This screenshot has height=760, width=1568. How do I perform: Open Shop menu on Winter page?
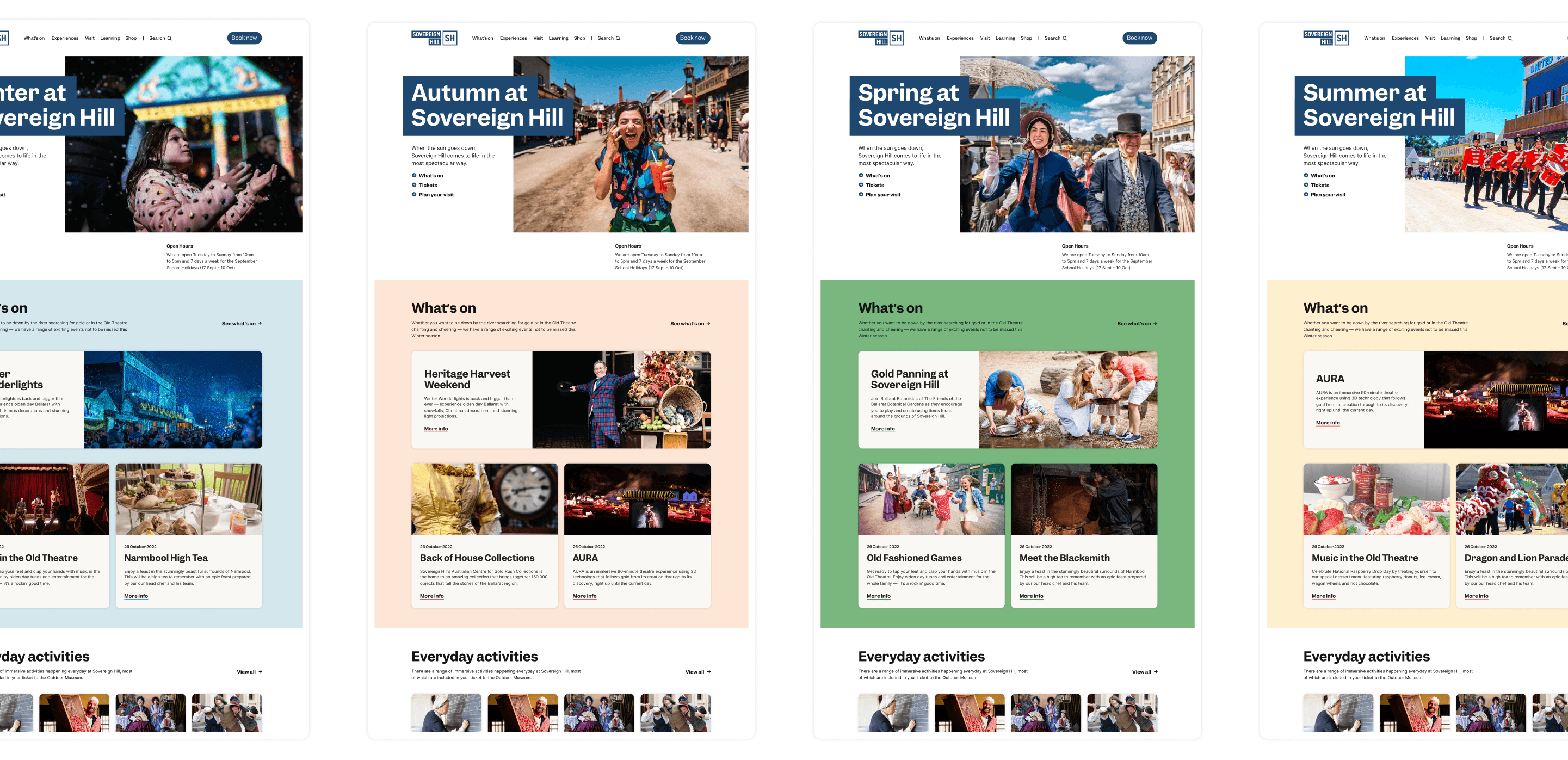click(x=131, y=38)
